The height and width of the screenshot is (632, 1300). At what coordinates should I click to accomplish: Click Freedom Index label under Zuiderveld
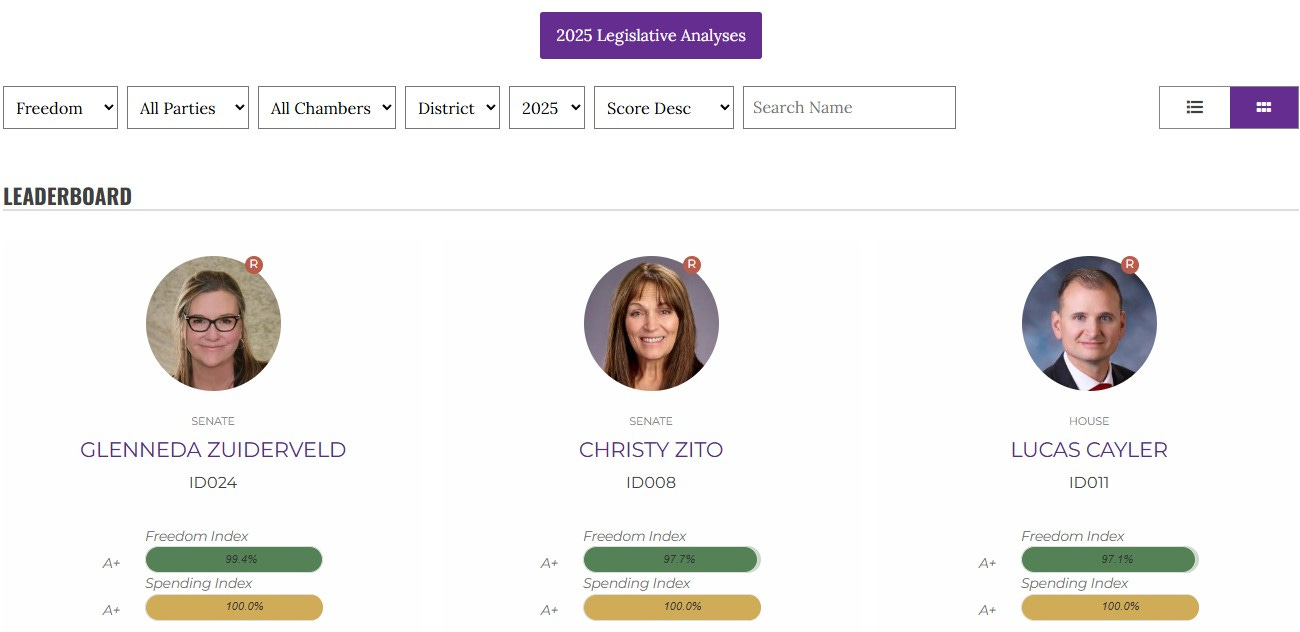click(197, 536)
